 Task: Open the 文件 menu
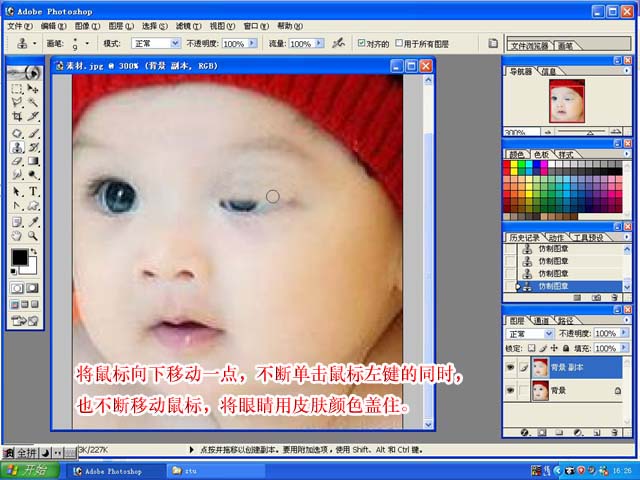pyautogui.click(x=20, y=26)
